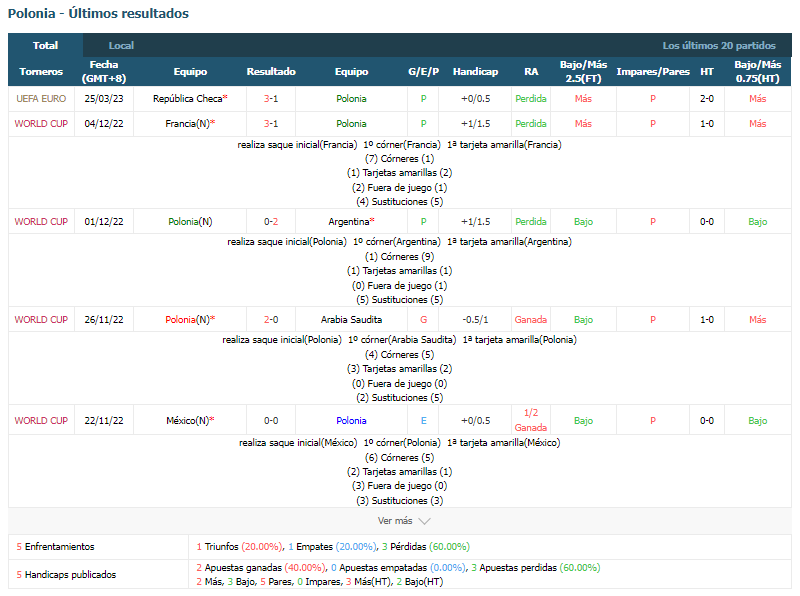800x596 pixels.
Task: Click handicap +0/0.5 in República Checa row
Action: pos(475,98)
